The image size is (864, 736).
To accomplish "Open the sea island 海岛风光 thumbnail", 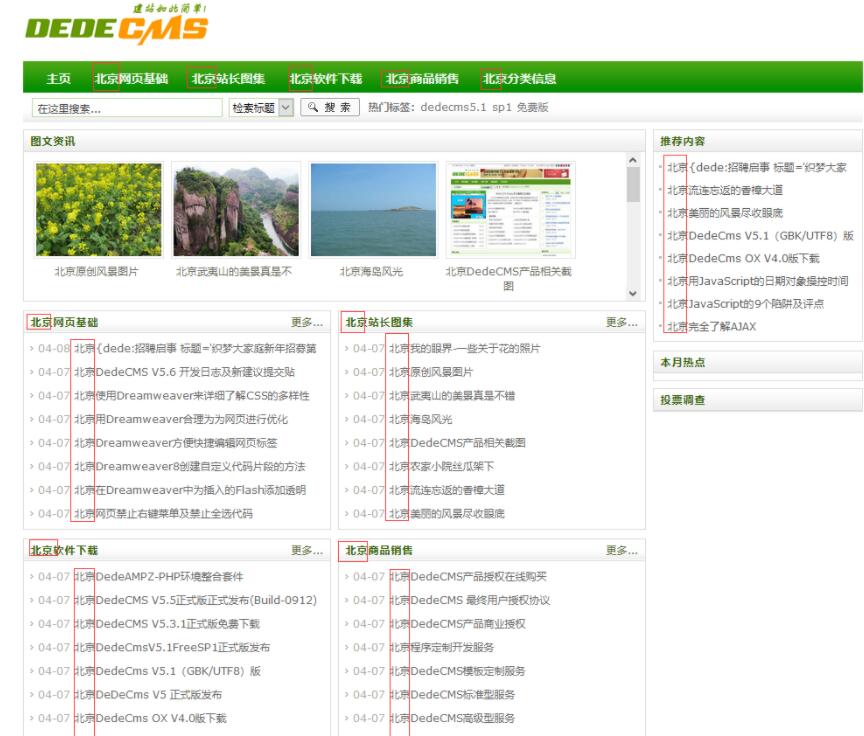I will pos(372,210).
